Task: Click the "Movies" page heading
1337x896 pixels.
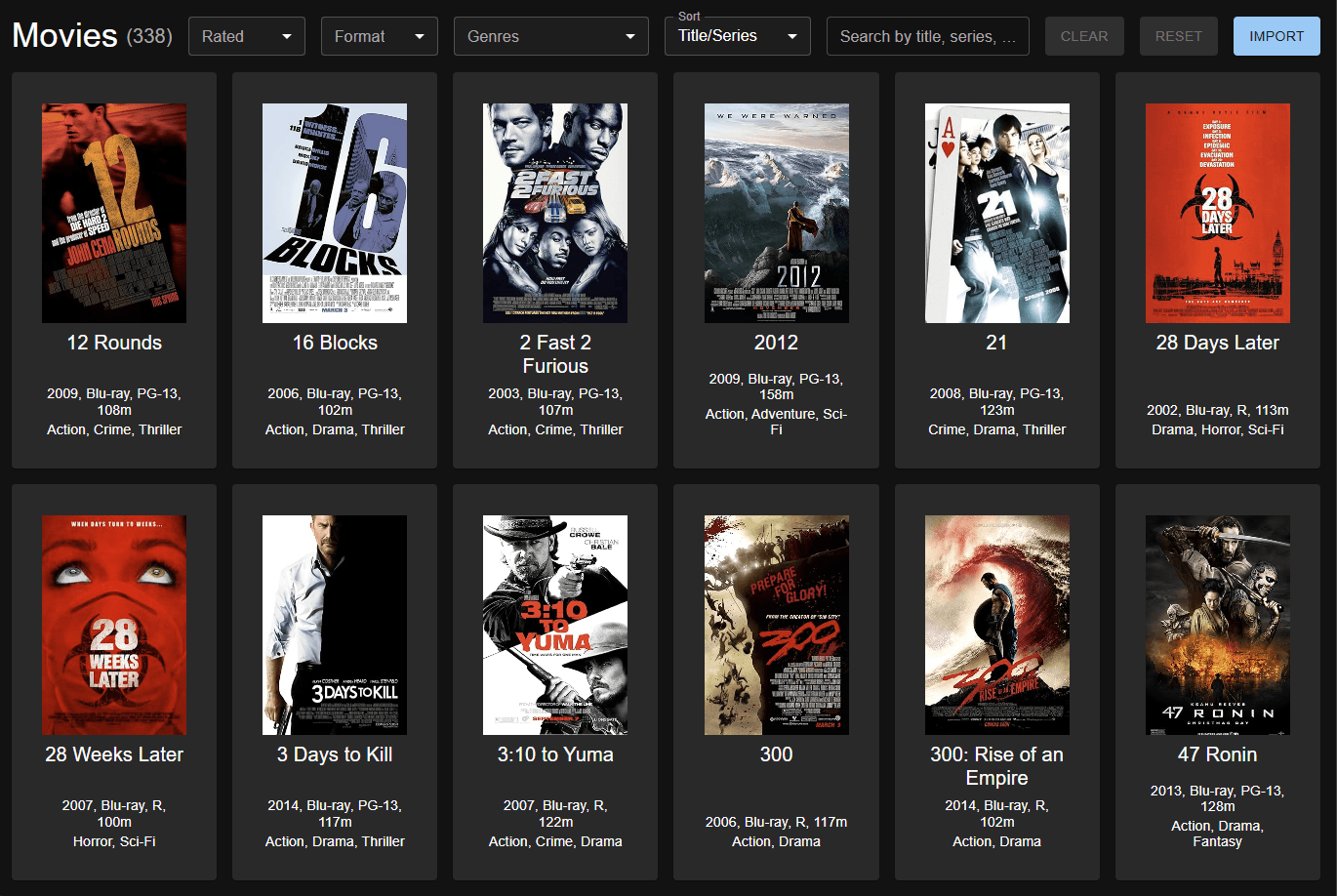Action: (x=64, y=35)
